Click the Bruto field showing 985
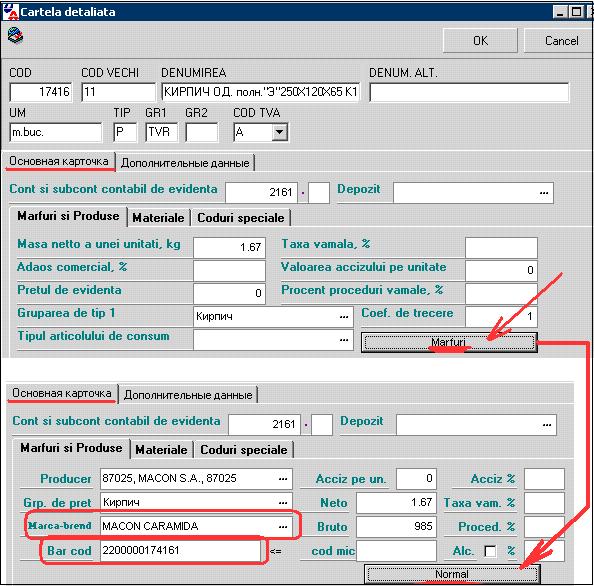 pos(396,527)
